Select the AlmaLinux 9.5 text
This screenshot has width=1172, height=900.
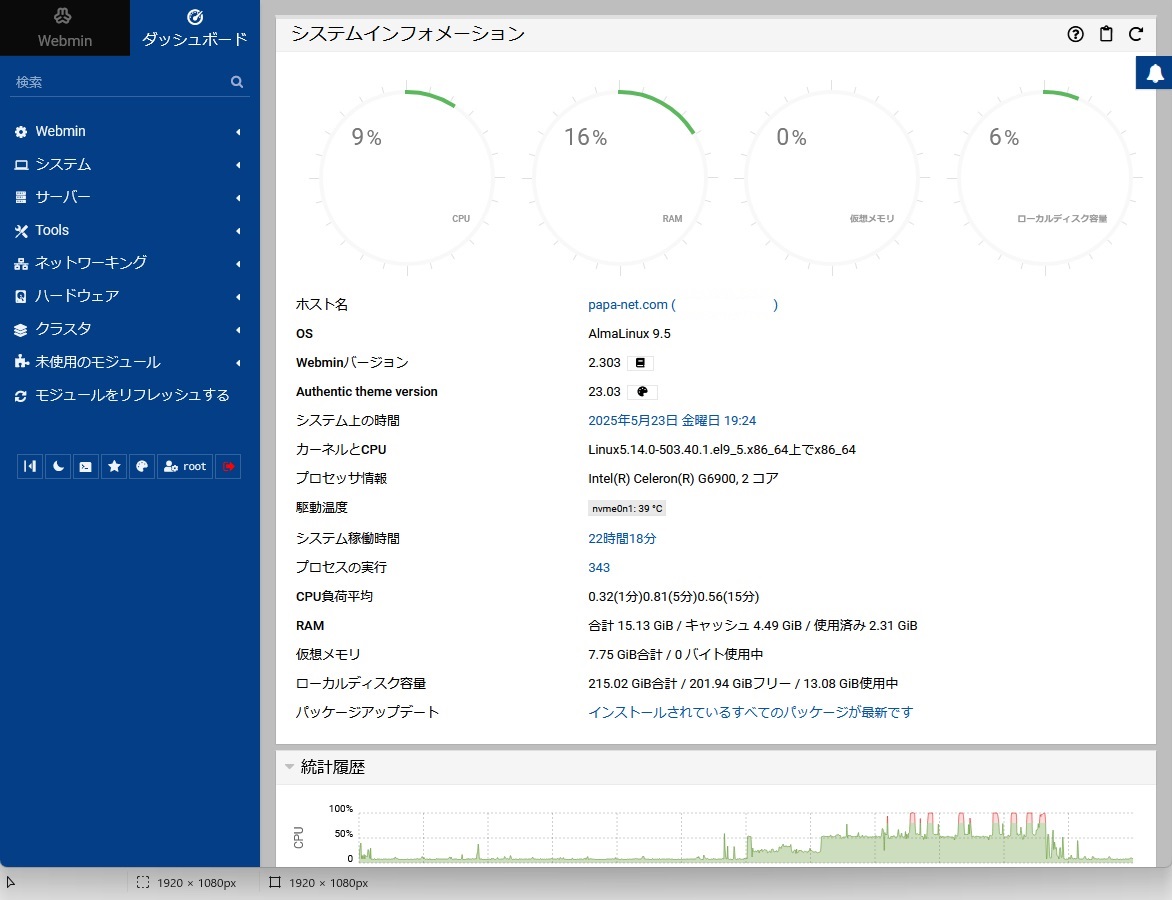(629, 333)
